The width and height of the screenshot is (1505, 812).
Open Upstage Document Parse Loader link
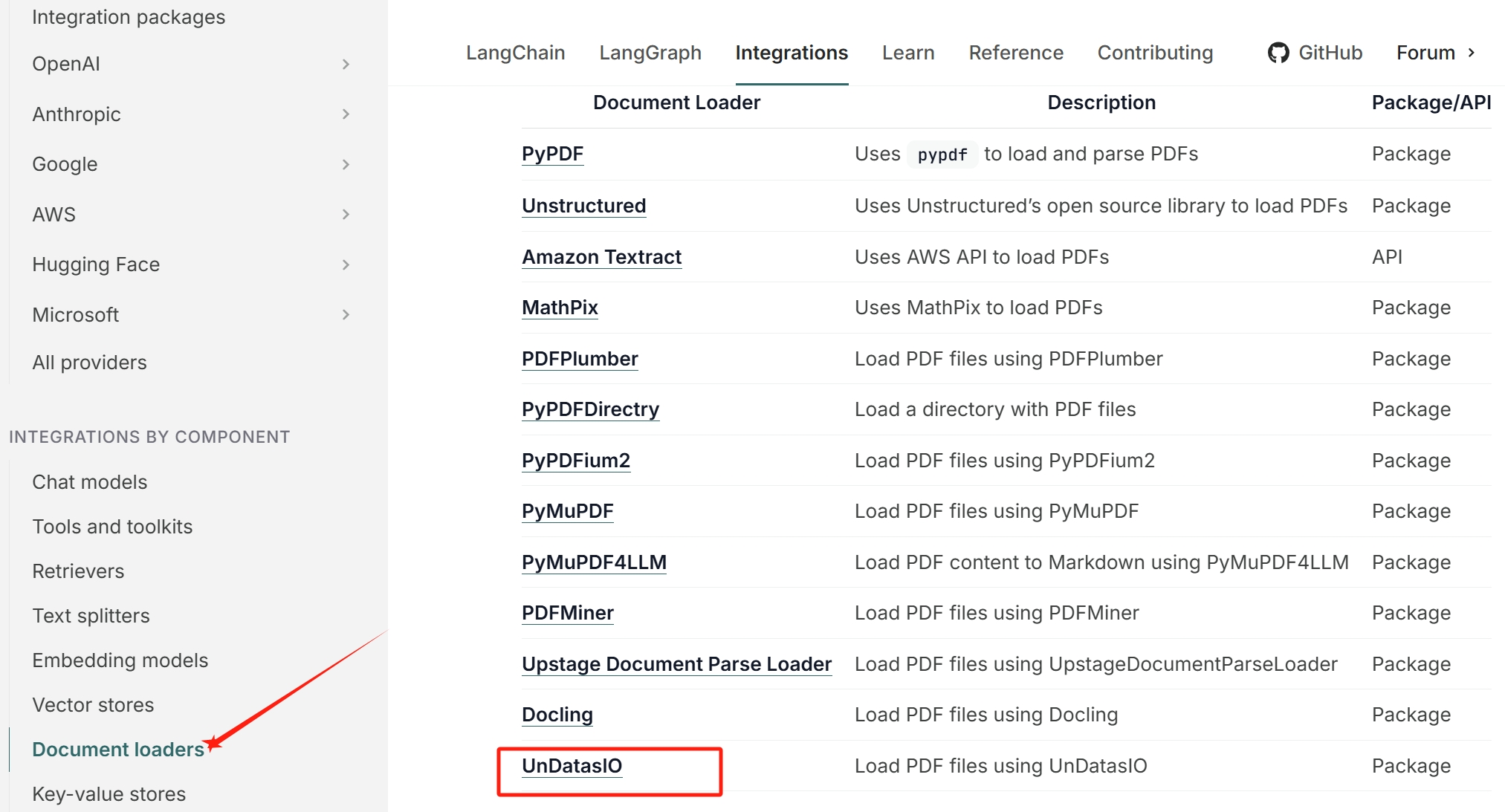click(676, 664)
